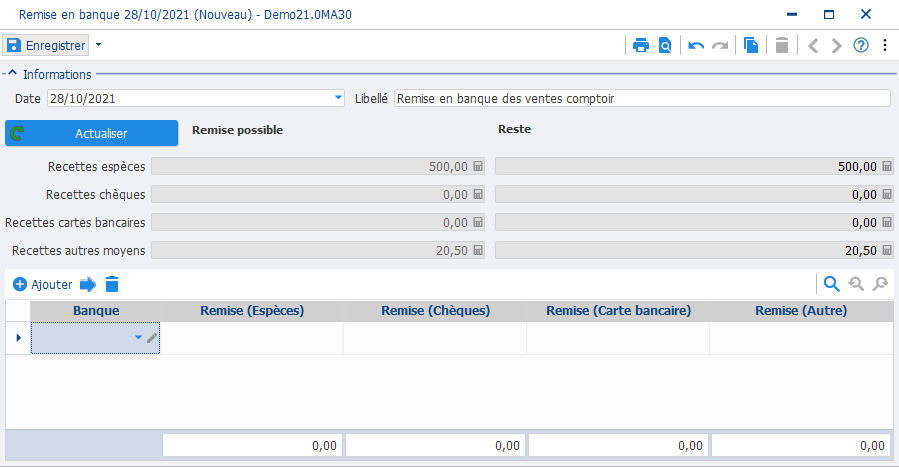Click the Remise (Autre) total 0,00
Image resolution: width=899 pixels, height=467 pixels.
[x=802, y=445]
